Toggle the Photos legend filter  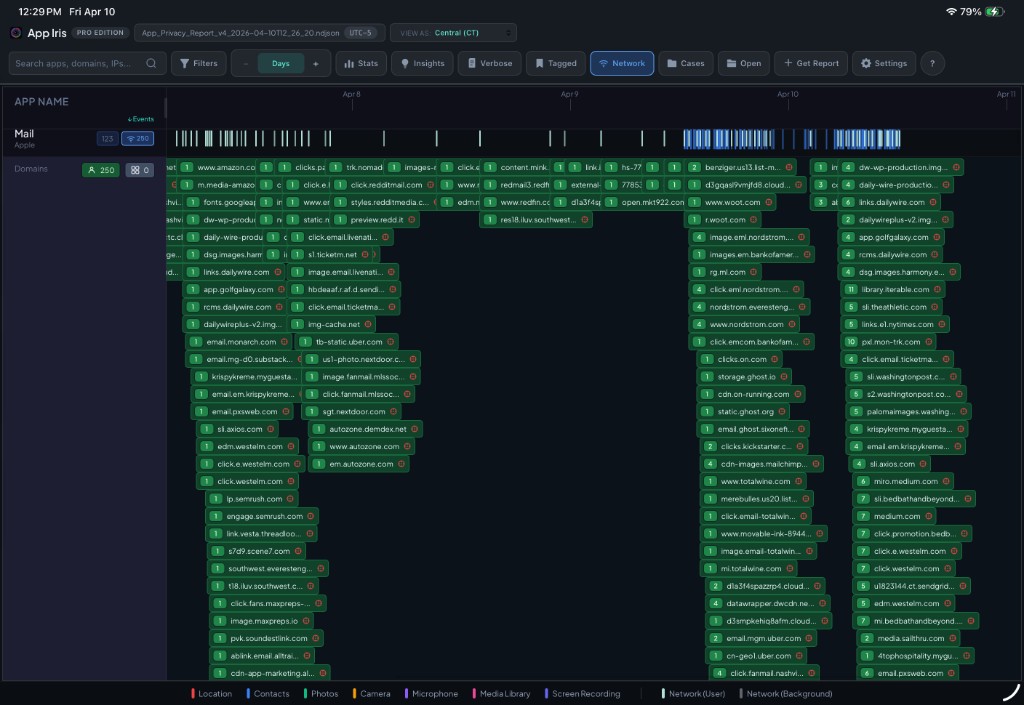tap(321, 693)
